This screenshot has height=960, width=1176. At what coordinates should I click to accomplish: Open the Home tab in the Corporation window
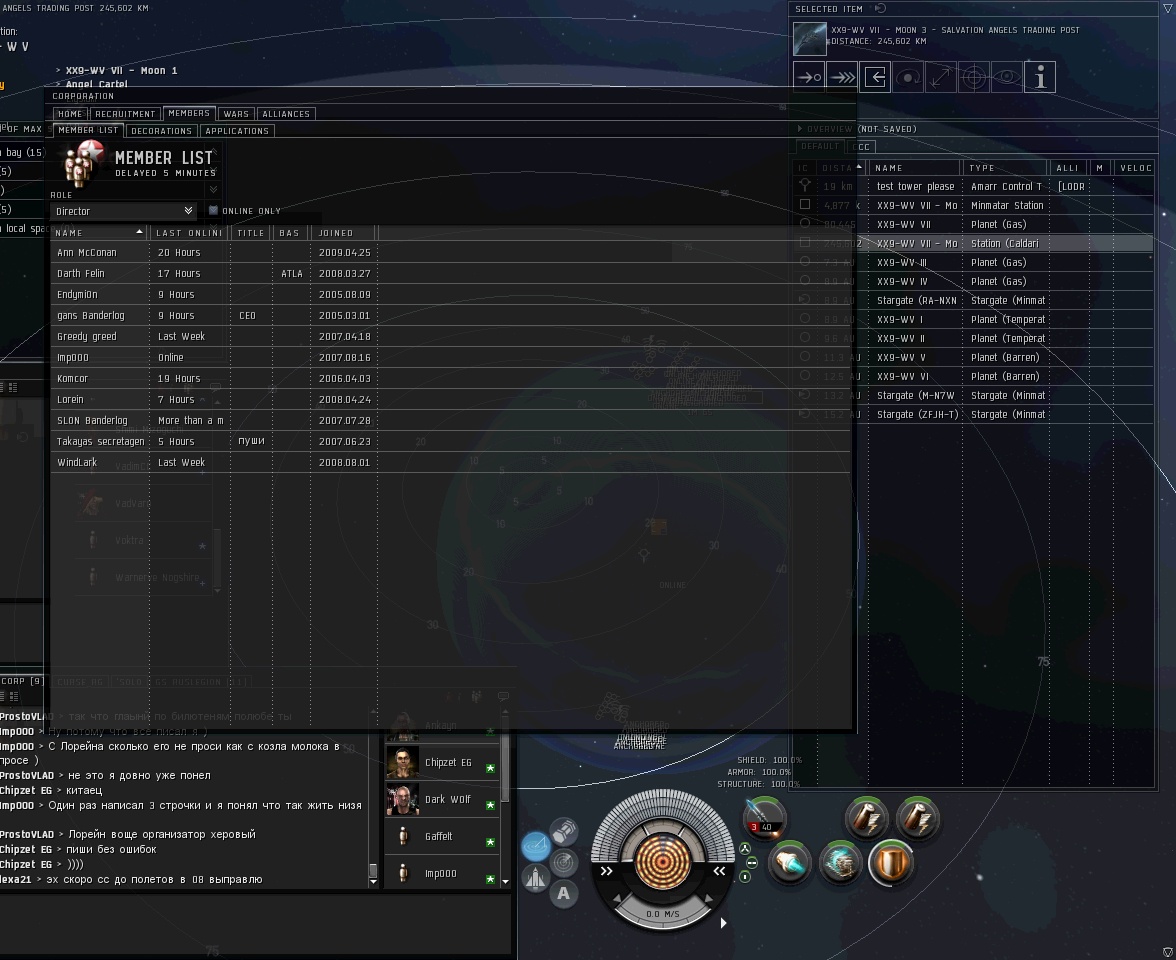[x=70, y=114]
